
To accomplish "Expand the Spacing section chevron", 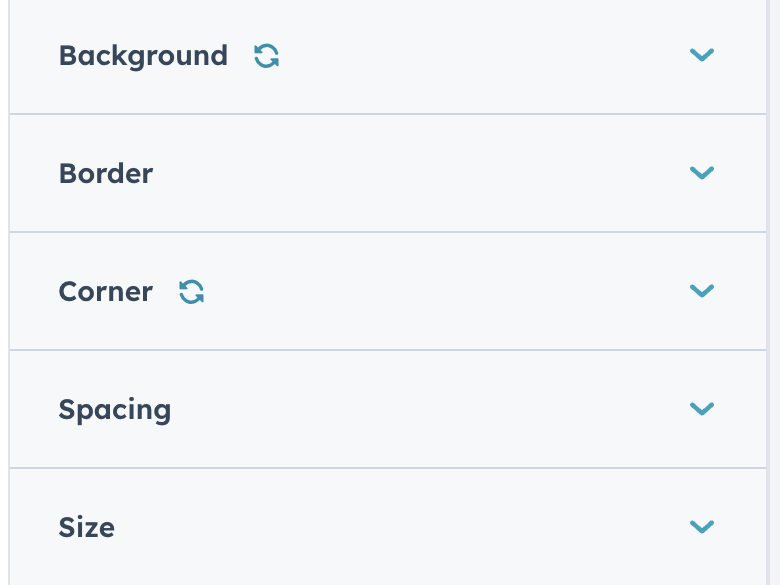I will pyautogui.click(x=702, y=409).
